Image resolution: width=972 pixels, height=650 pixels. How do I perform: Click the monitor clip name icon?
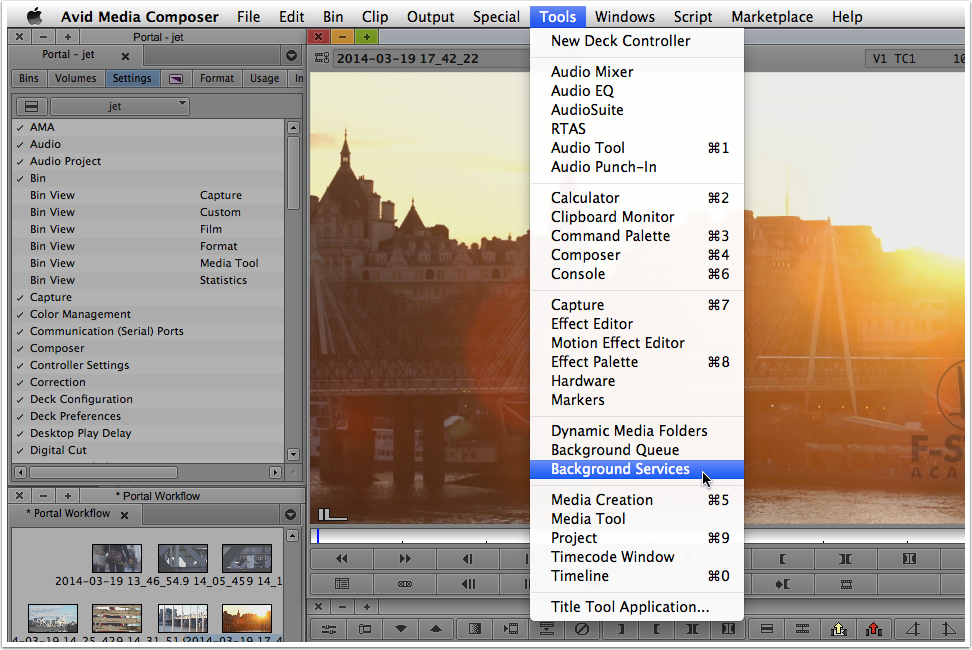(x=322, y=58)
